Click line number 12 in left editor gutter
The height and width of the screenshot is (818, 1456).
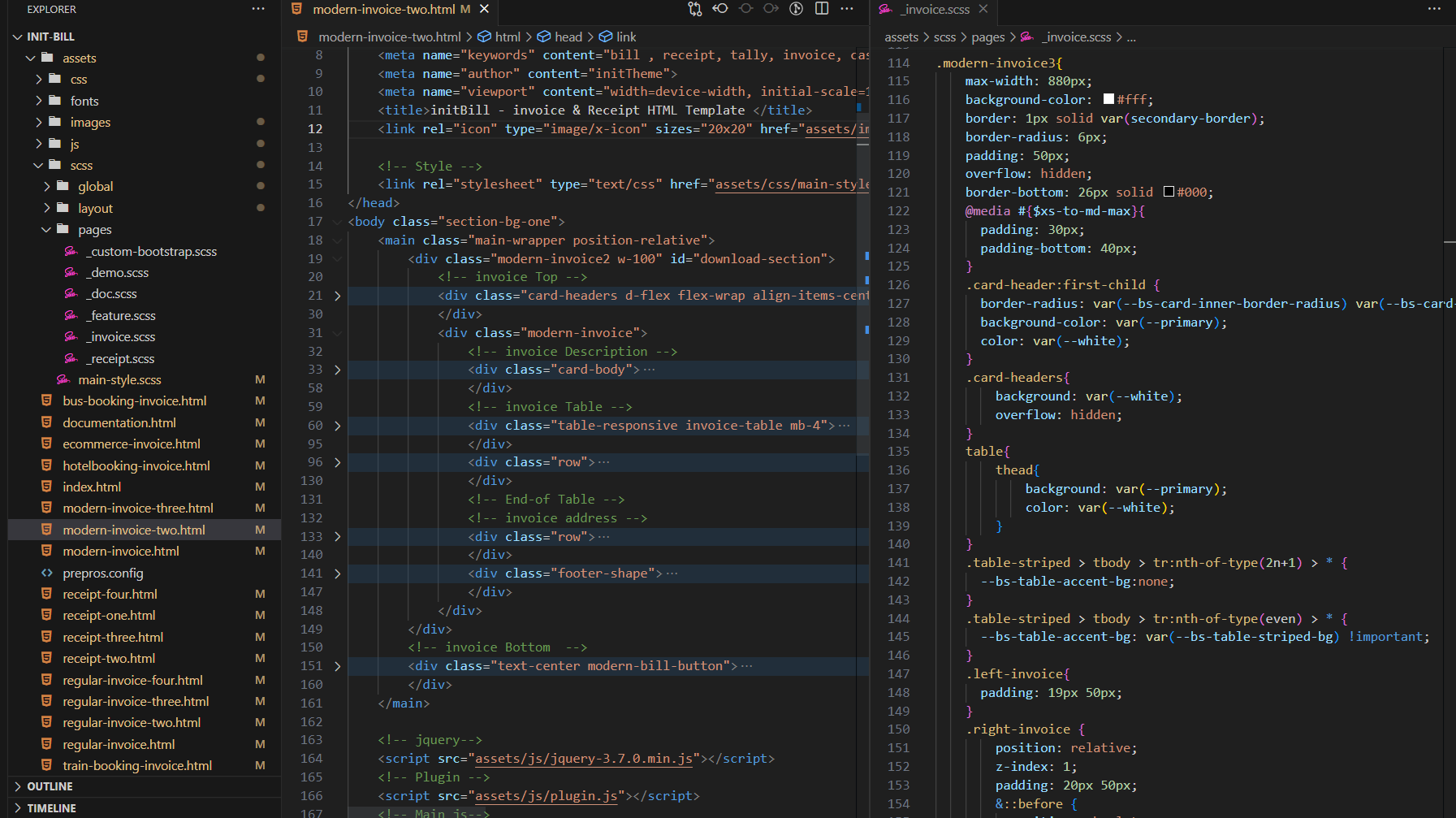[315, 128]
